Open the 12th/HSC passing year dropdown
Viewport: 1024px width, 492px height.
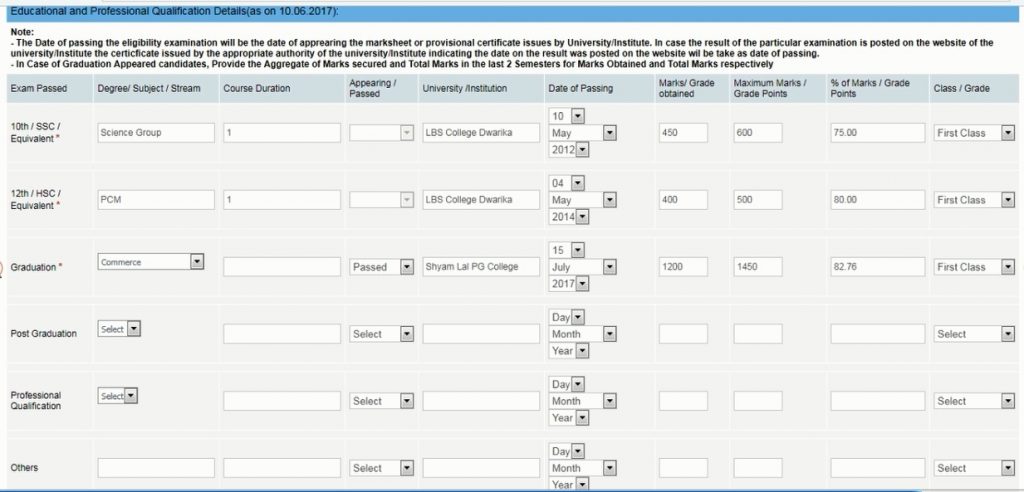[x=569, y=217]
